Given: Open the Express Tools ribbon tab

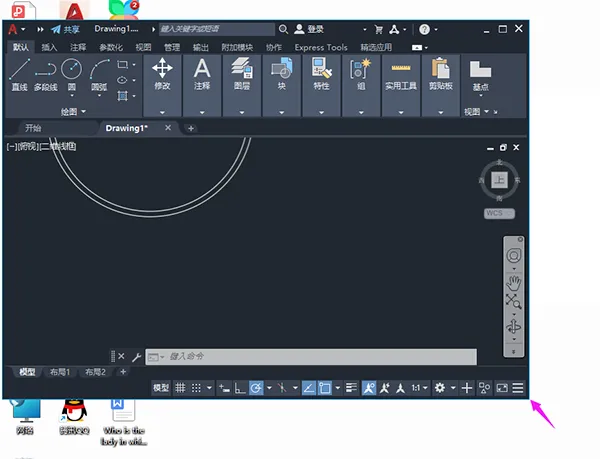Looking at the screenshot, I should pyautogui.click(x=321, y=47).
